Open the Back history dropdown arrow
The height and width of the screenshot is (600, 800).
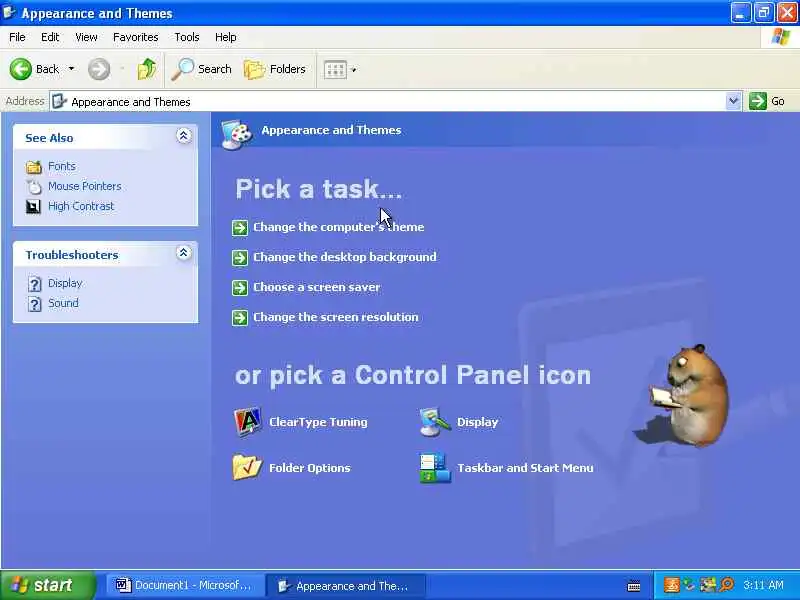point(71,69)
